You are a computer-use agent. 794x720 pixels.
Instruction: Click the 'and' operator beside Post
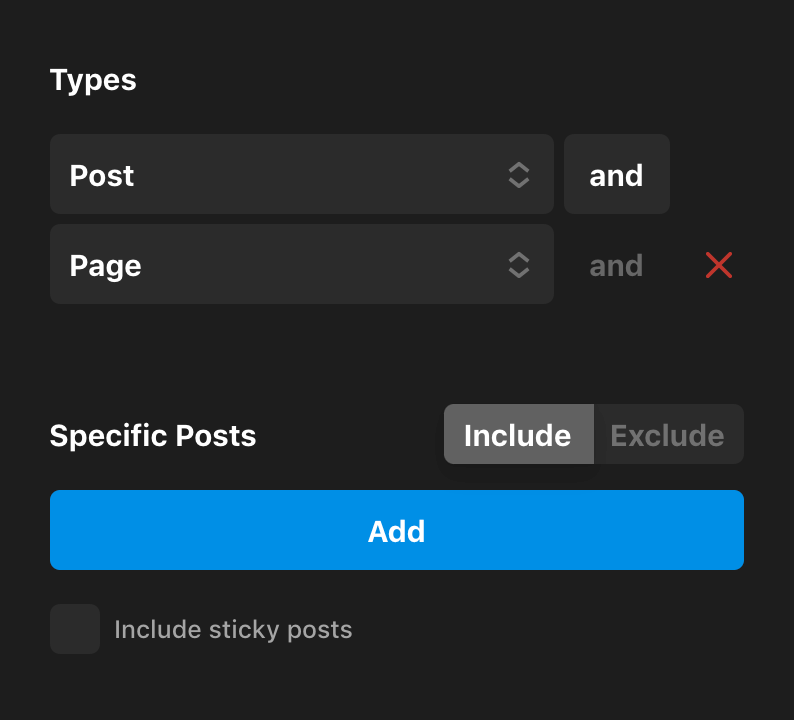click(x=616, y=175)
